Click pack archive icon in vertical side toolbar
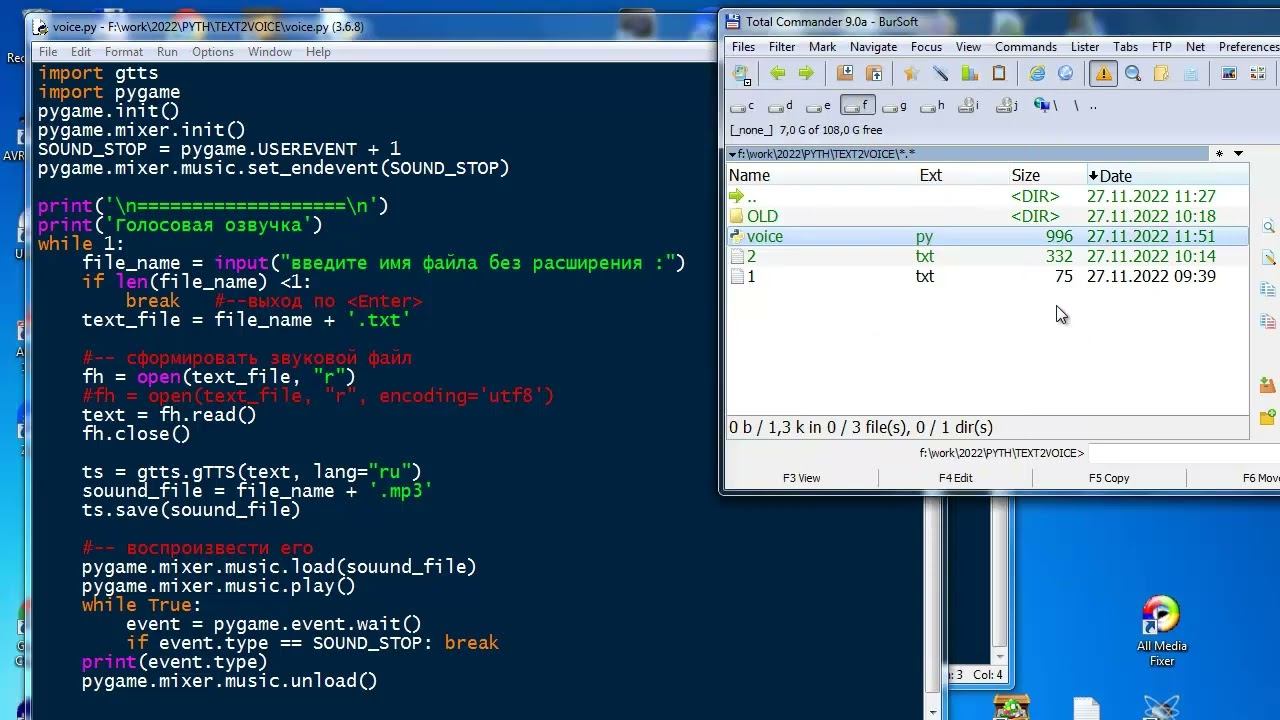This screenshot has height=720, width=1280. 1268,385
